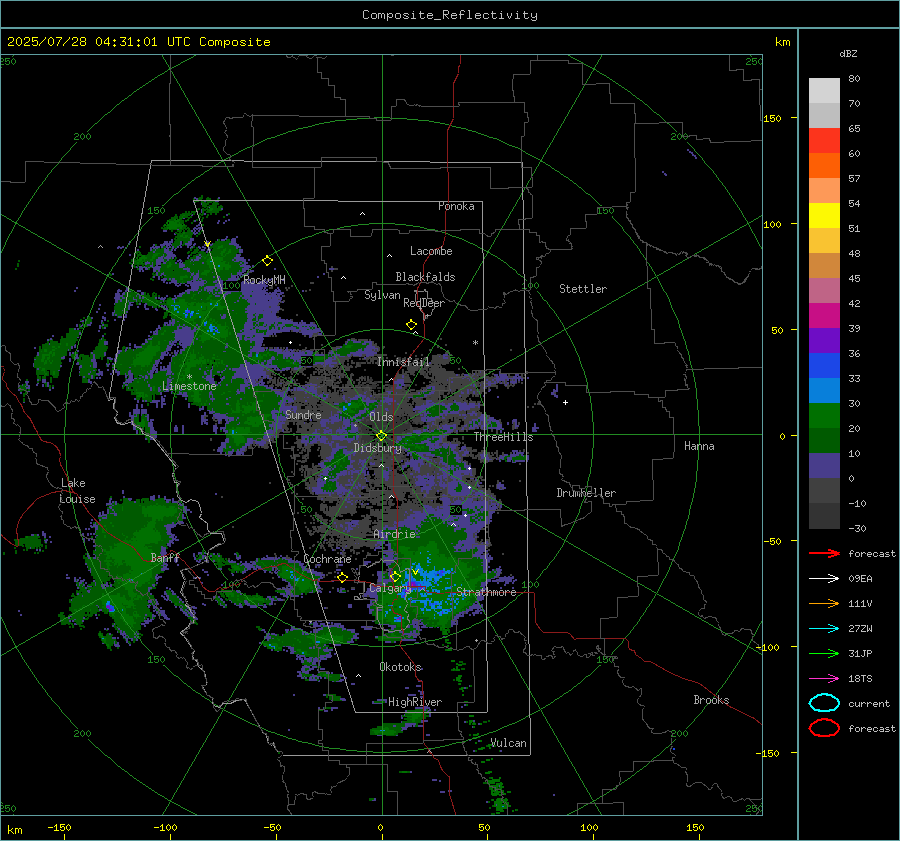The width and height of the screenshot is (900, 841).
Task: Click the RockyMH label
Action: [264, 280]
